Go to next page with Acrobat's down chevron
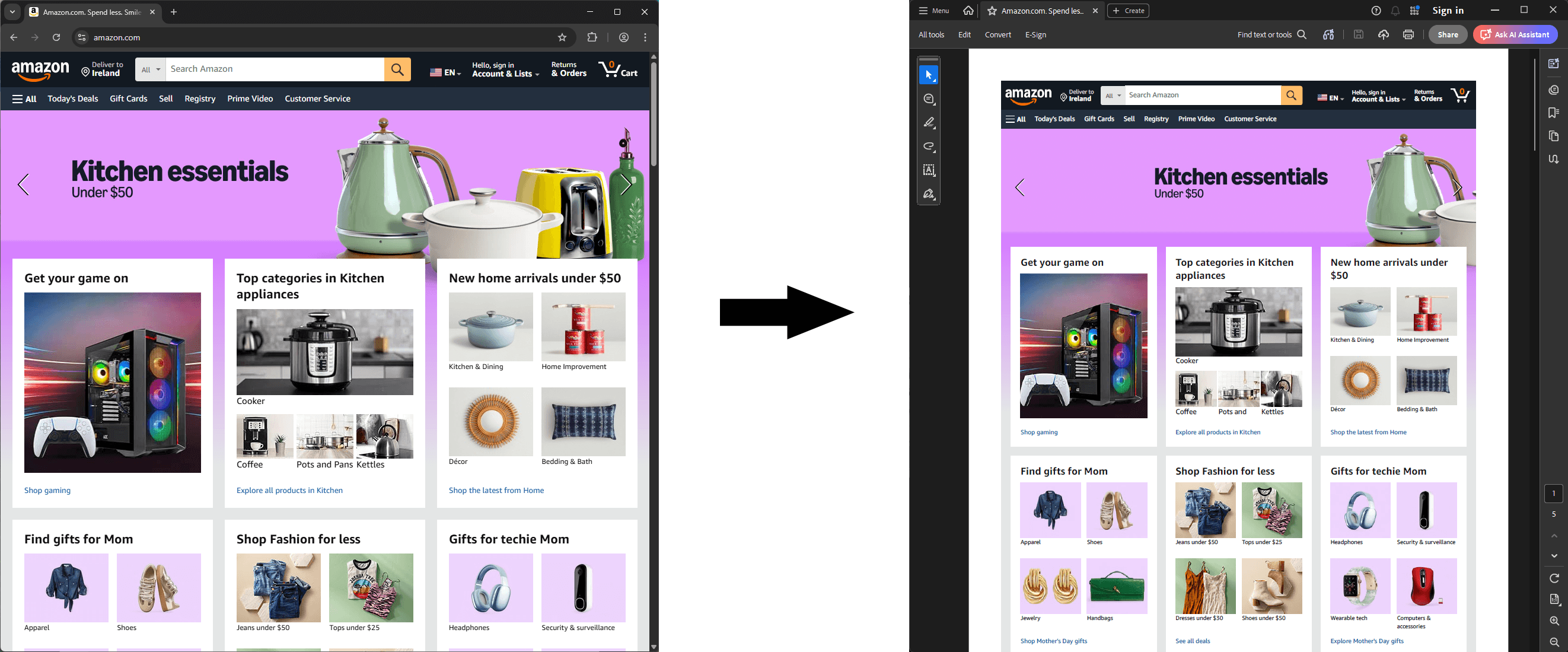The height and width of the screenshot is (652, 1568). coord(1553,556)
